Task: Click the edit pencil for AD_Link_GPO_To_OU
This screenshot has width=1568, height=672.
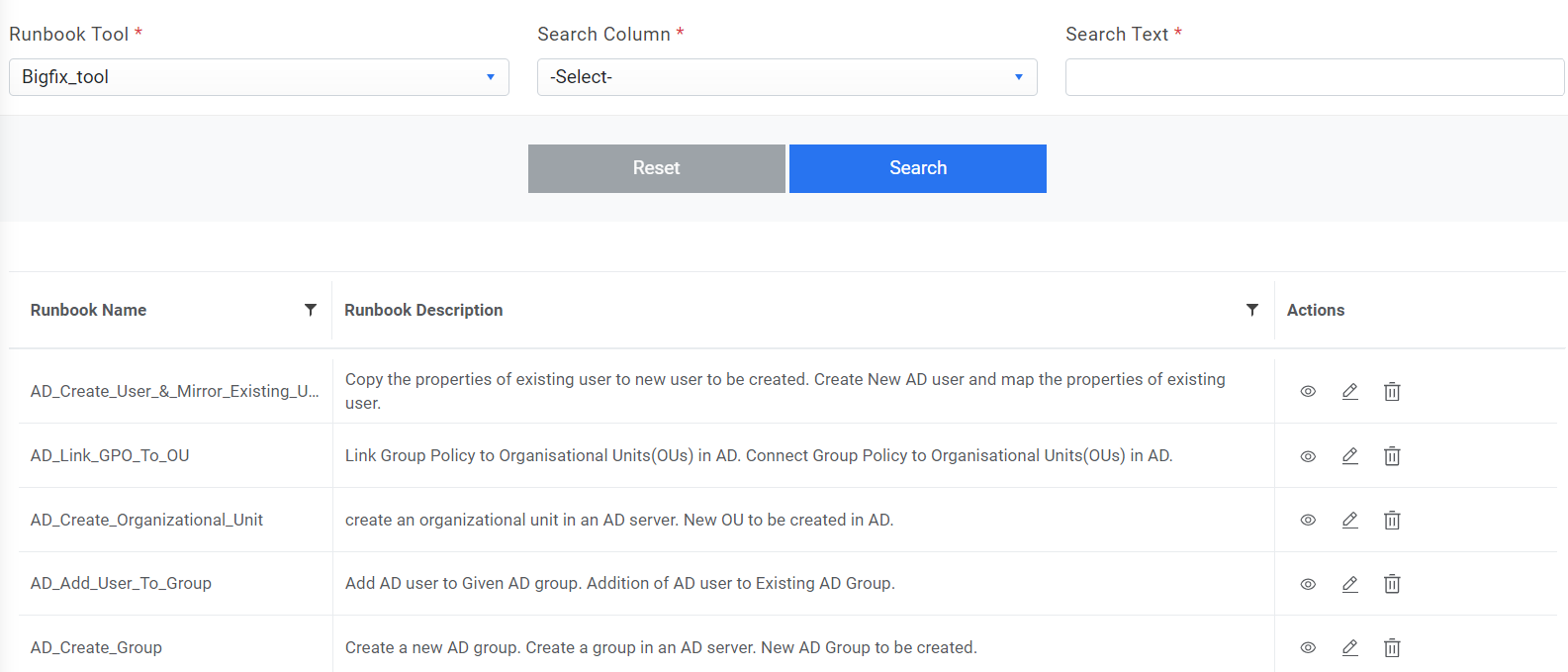Action: 1349,456
